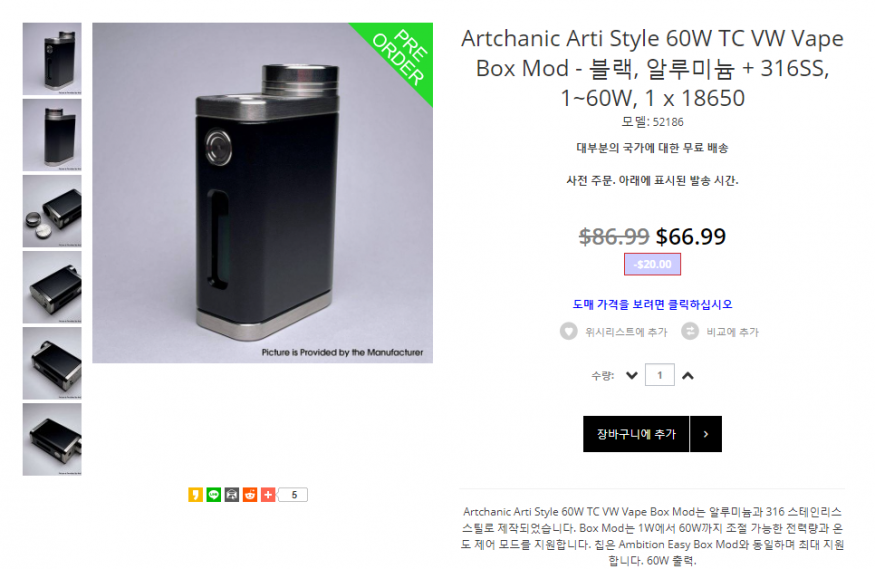Select the first product thumbnail
Viewport: 875px width, 569px height.
[x=52, y=59]
